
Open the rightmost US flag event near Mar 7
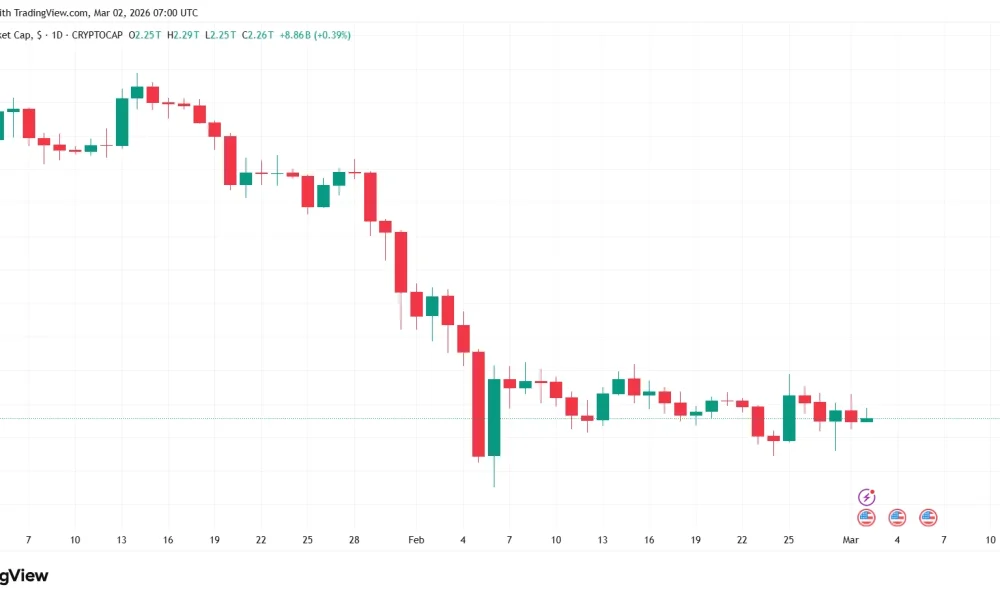pos(928,517)
